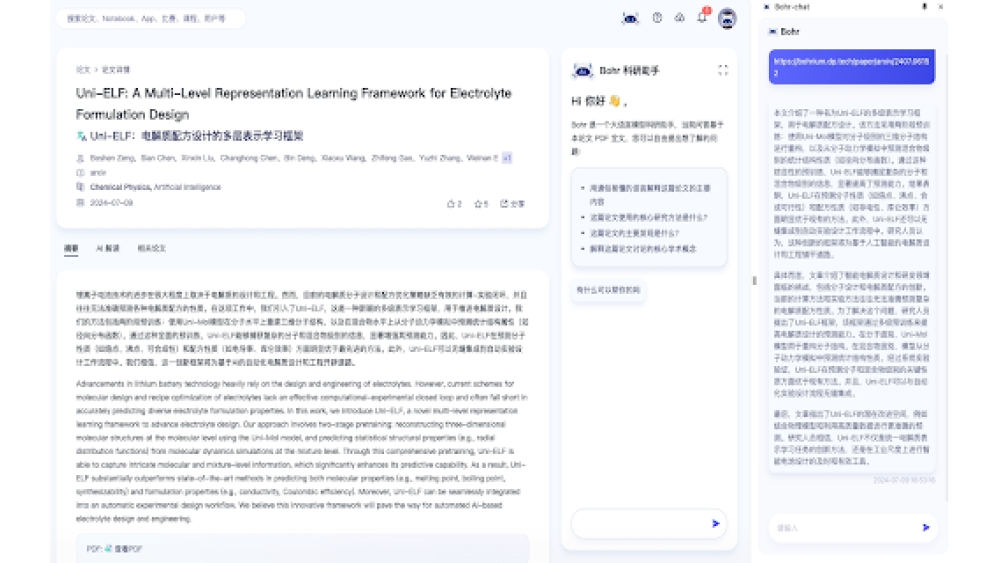Viewport: 1000px width, 563px height.
Task: Pick suggested question about core research method
Action: tap(648, 217)
